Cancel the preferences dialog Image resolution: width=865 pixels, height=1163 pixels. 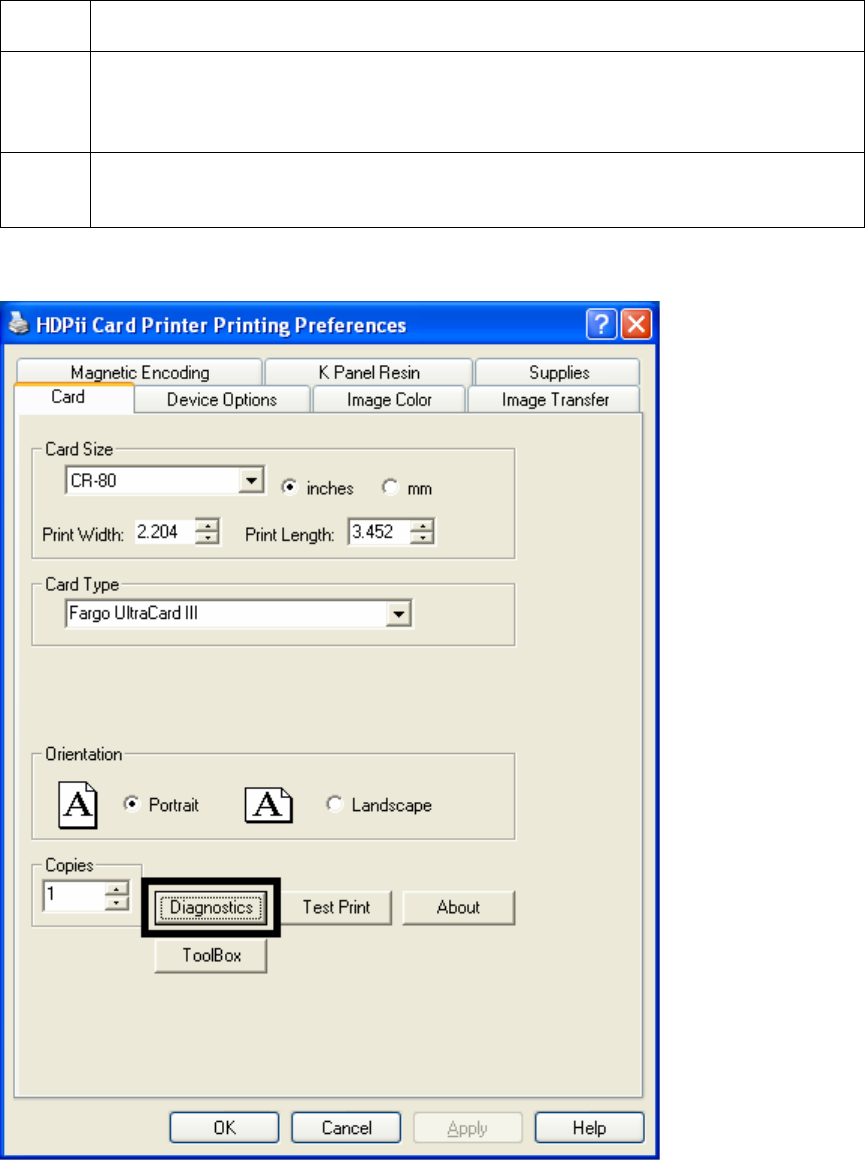[346, 1127]
